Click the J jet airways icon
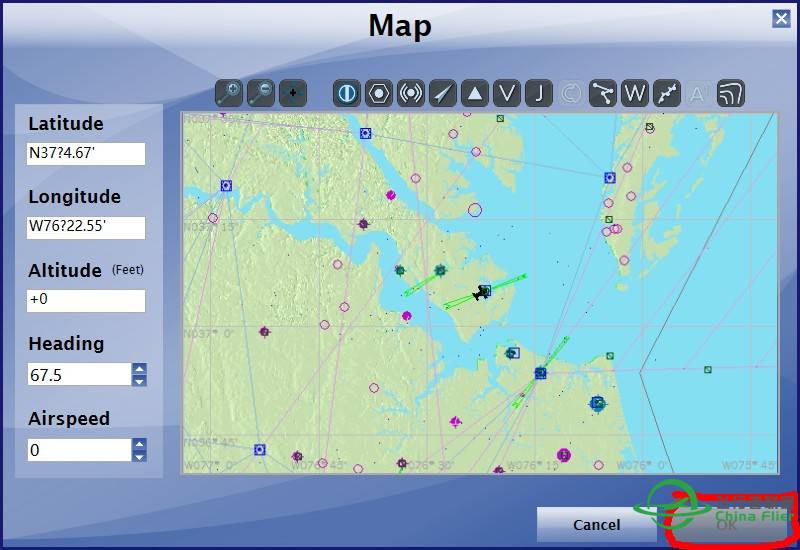 click(539, 94)
